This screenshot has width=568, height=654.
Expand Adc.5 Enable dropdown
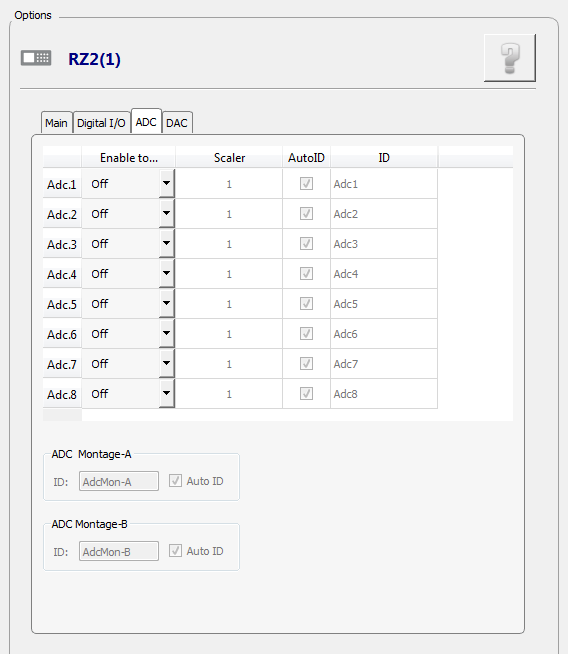(166, 303)
